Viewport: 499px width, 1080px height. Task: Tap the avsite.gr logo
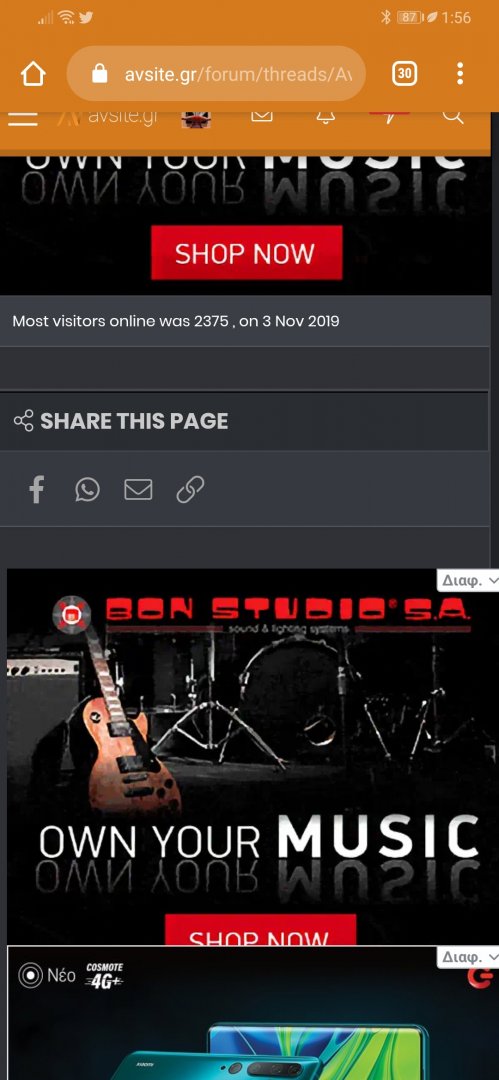[x=108, y=118]
